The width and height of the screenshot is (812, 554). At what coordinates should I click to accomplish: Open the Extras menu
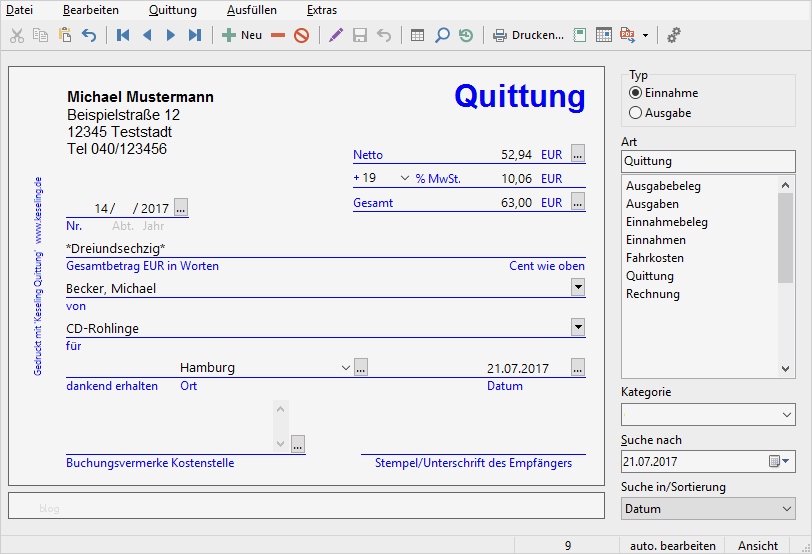click(322, 10)
